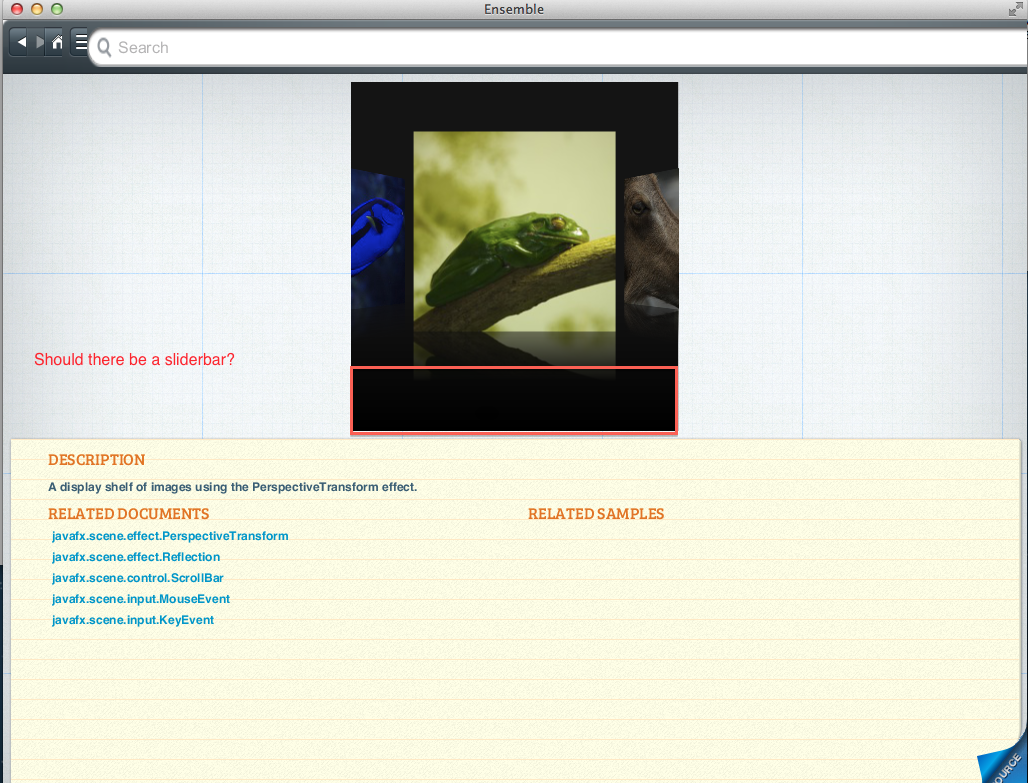The image size is (1028, 783).
Task: Click the Description heading
Action: tap(97, 460)
